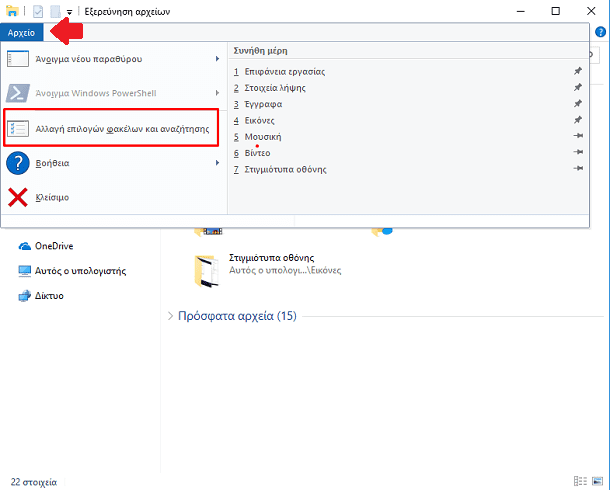Image resolution: width=610 pixels, height=490 pixels.
Task: Click the blue question mark Βοήθεια icon
Action: pyautogui.click(x=18, y=163)
